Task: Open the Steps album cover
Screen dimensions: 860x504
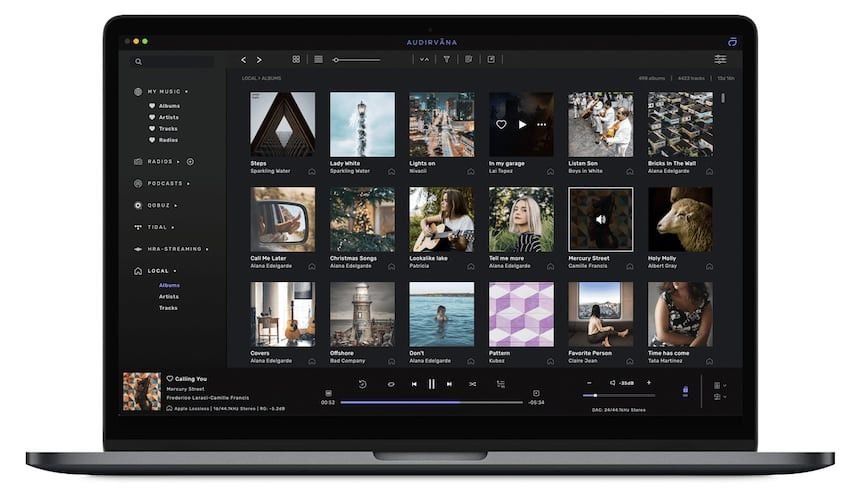Action: [x=282, y=124]
